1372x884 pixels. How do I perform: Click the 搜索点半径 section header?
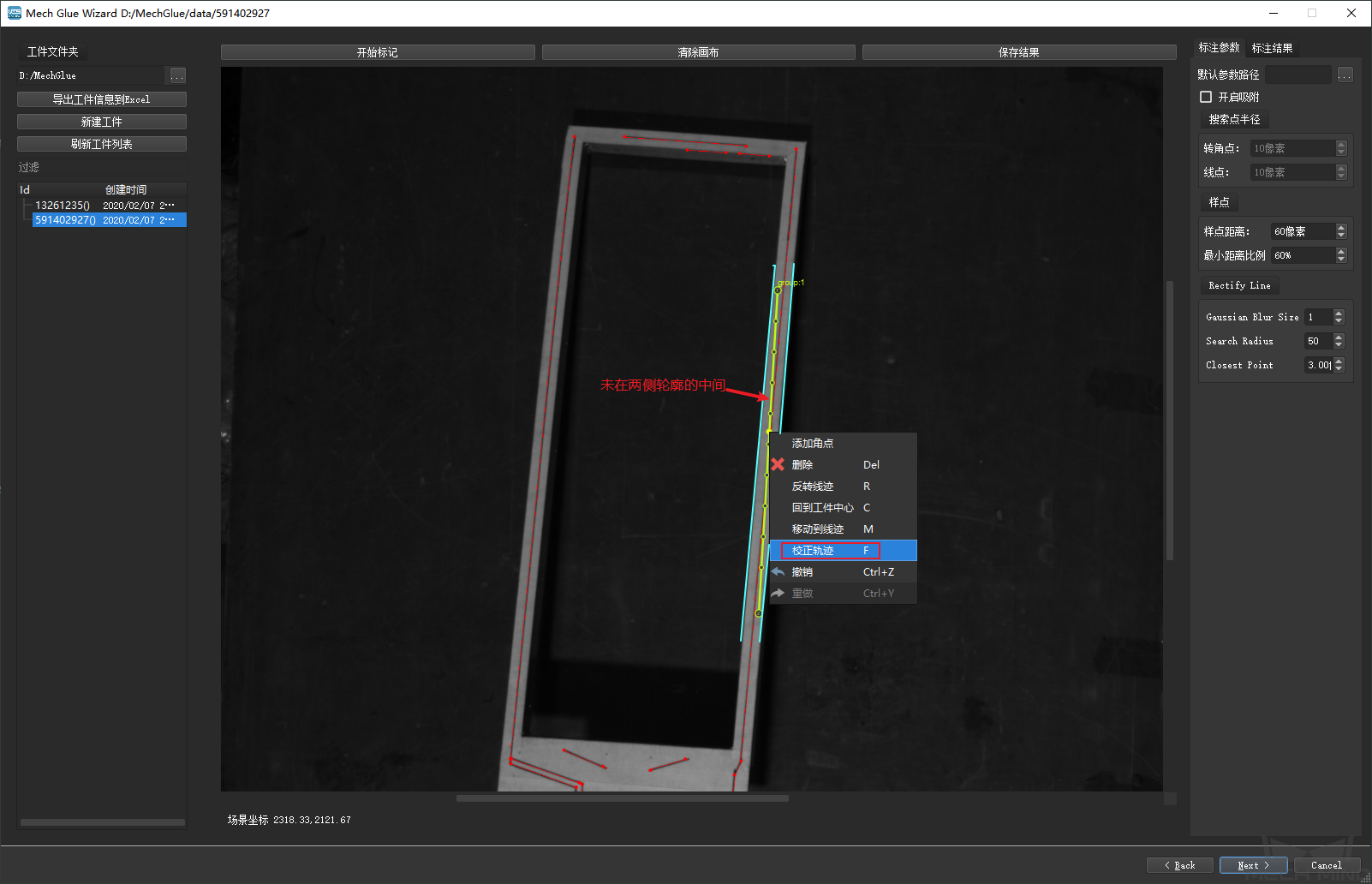pos(1234,119)
